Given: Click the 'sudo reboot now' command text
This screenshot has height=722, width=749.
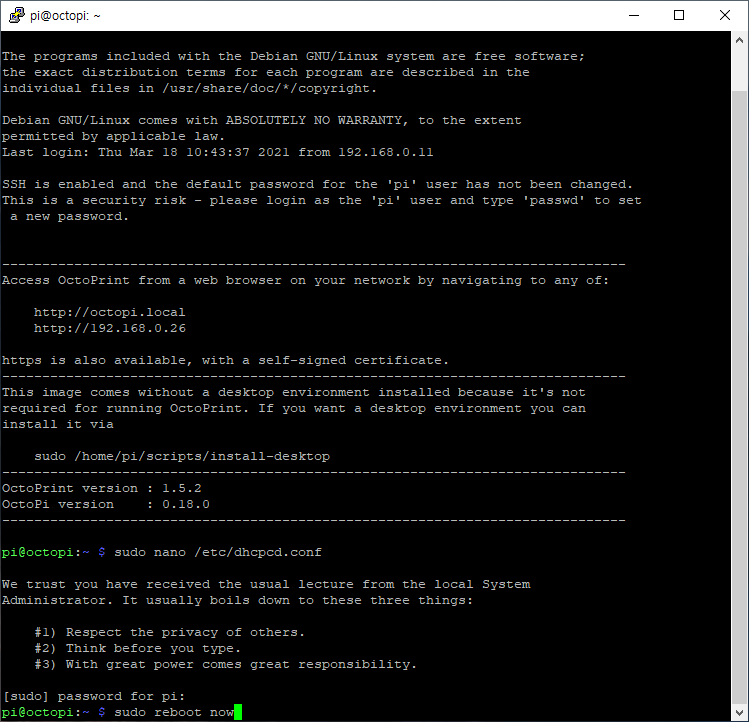Looking at the screenshot, I should [x=174, y=712].
